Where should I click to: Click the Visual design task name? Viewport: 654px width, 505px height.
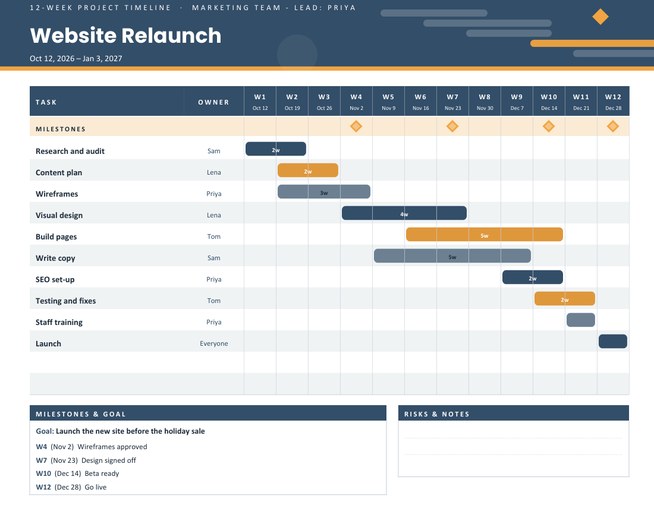click(x=59, y=215)
